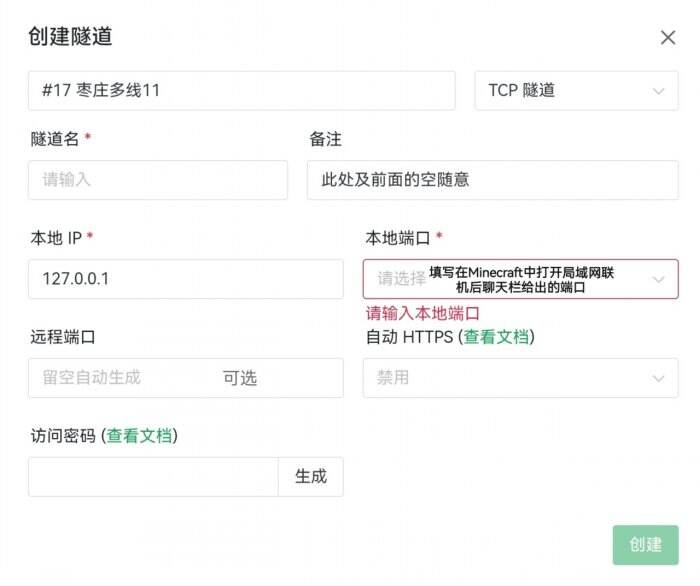700x586 pixels.
Task: Click the 本地端口 field label
Action: (x=398, y=238)
